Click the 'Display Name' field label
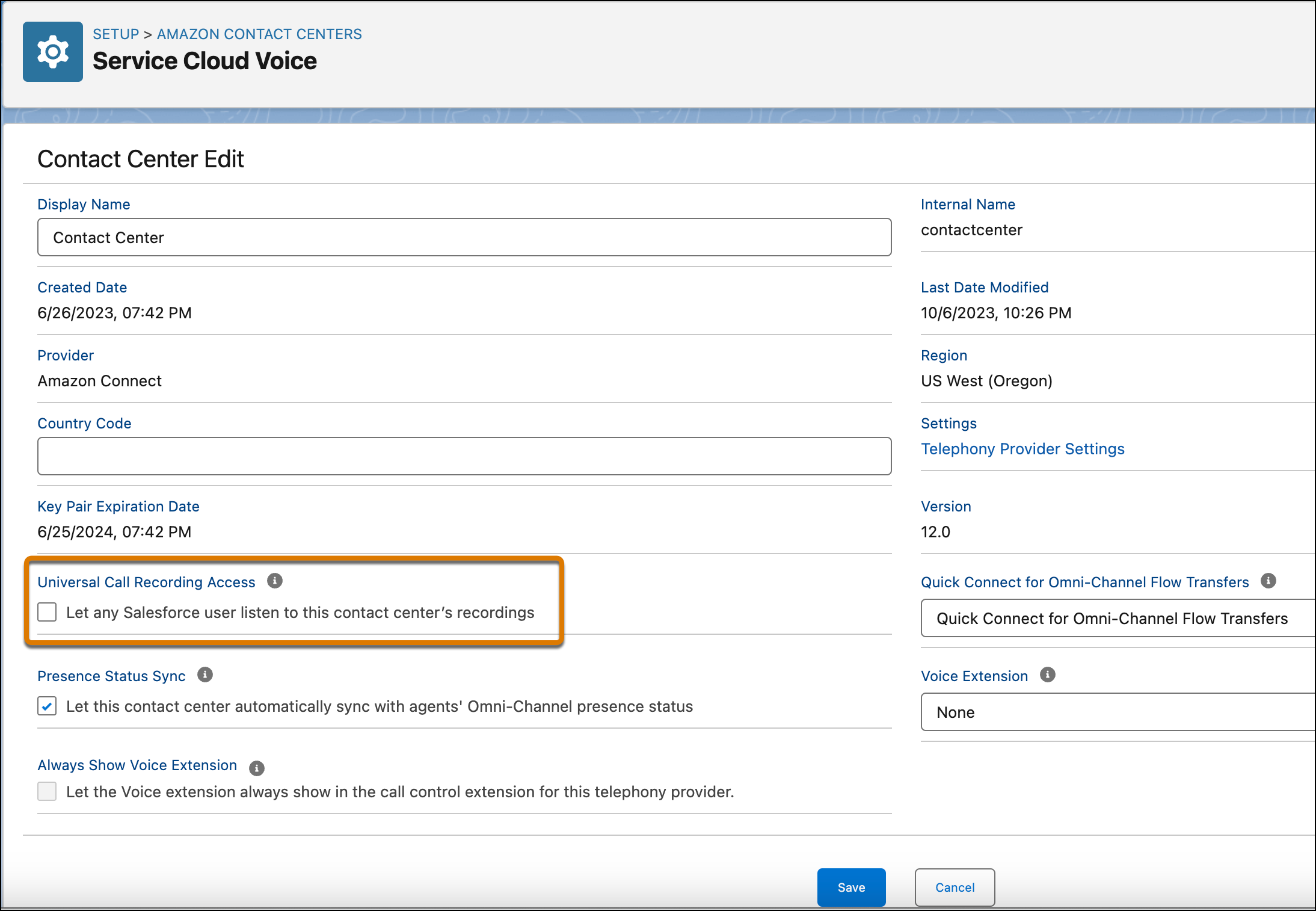Screen dimensions: 1316x911 point(84,205)
